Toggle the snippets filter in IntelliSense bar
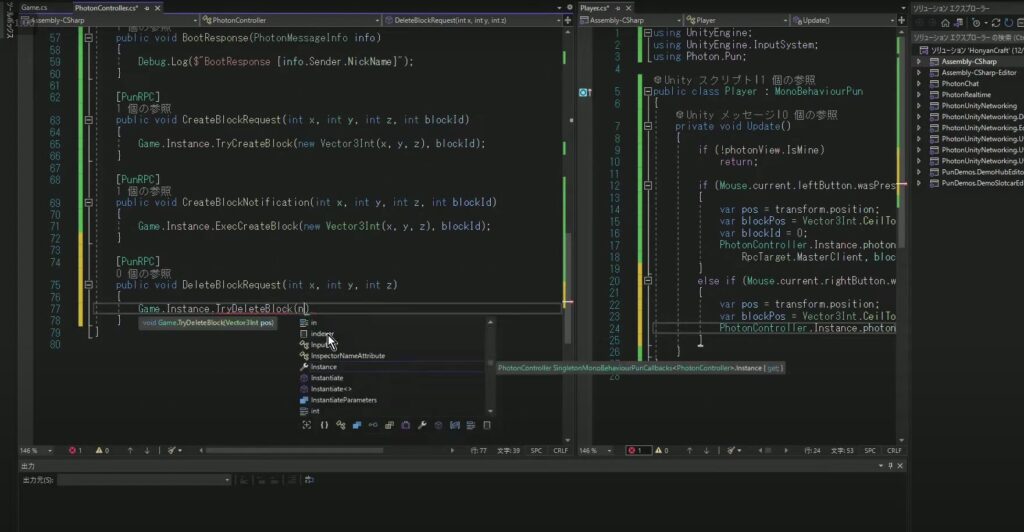The height and width of the screenshot is (532, 1024). (x=487, y=425)
